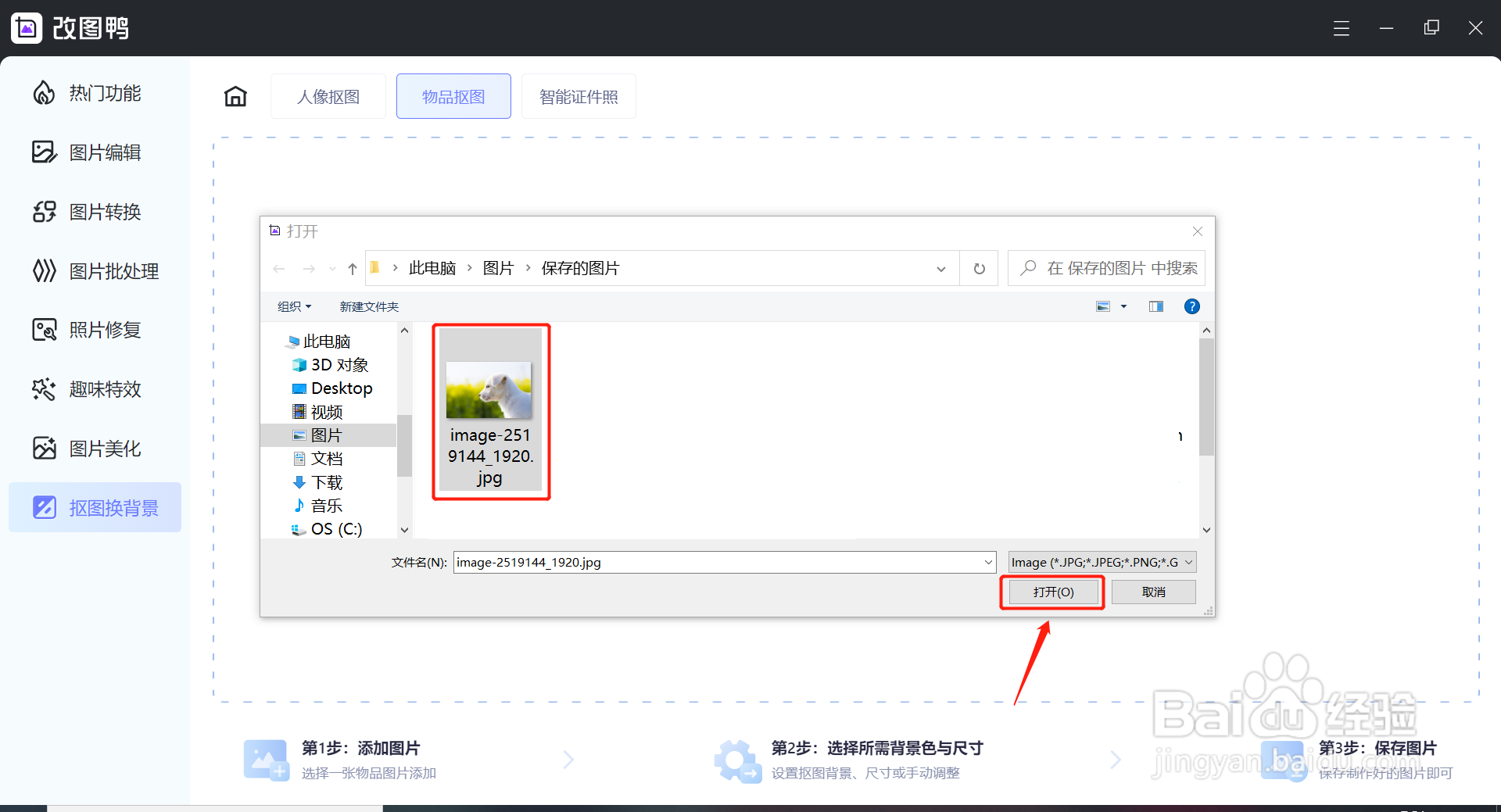The image size is (1501, 812).
Task: Click the file list scroll down arrow
Action: point(1206,530)
